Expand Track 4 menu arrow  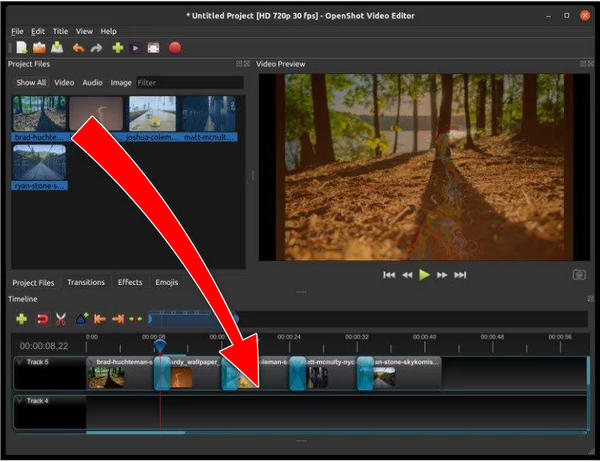point(20,401)
